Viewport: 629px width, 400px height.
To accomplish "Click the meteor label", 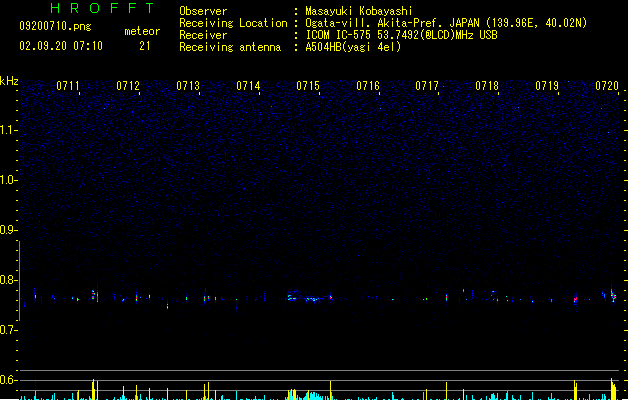I will pyautogui.click(x=142, y=31).
